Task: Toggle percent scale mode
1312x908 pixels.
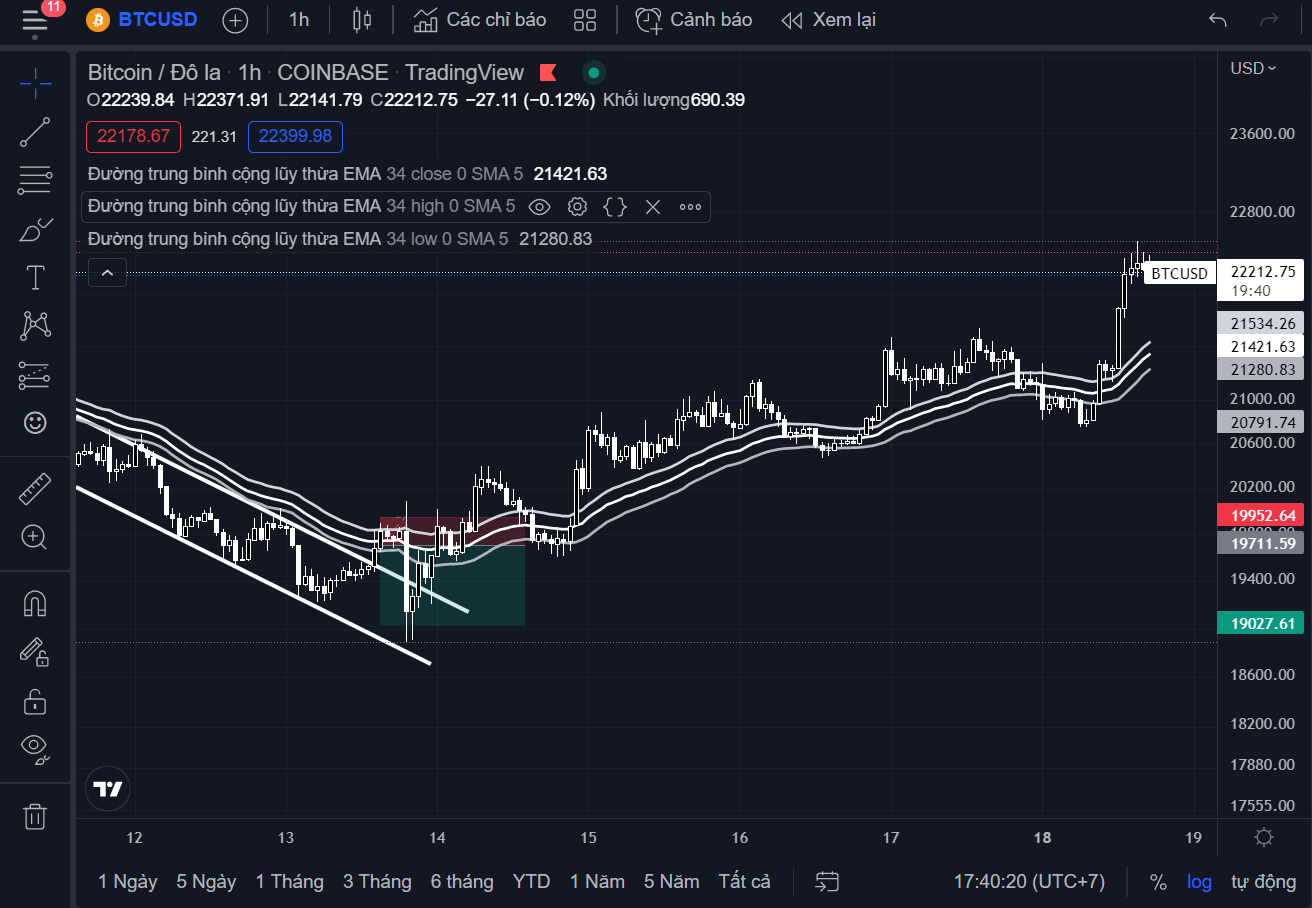Action: pyautogui.click(x=1158, y=881)
